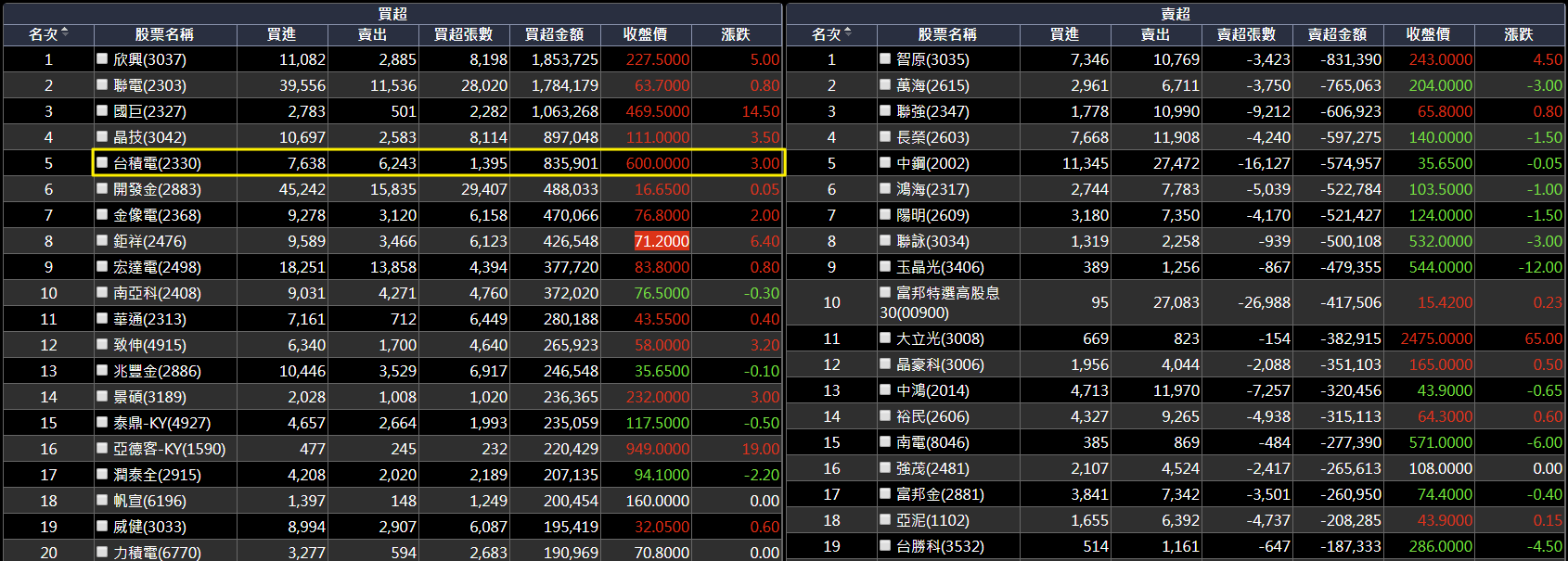The height and width of the screenshot is (561, 1568).
Task: Click highlighted closing price 71.2000
Action: coord(662,241)
